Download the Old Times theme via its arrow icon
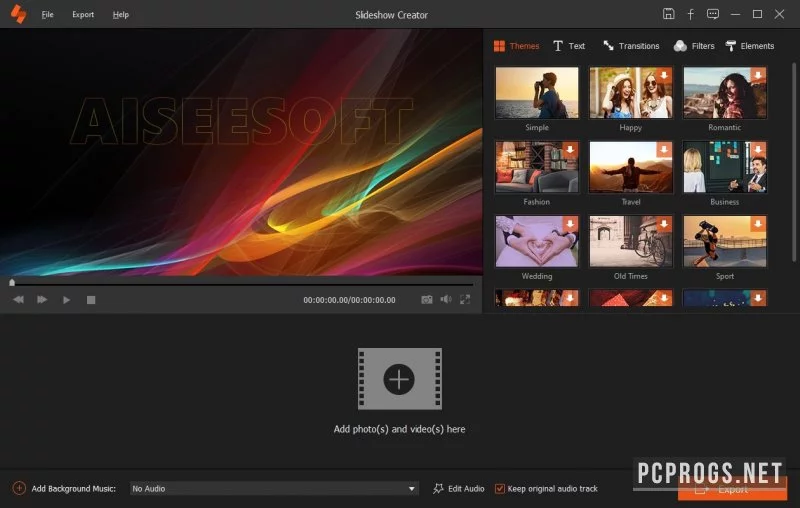 coord(664,224)
